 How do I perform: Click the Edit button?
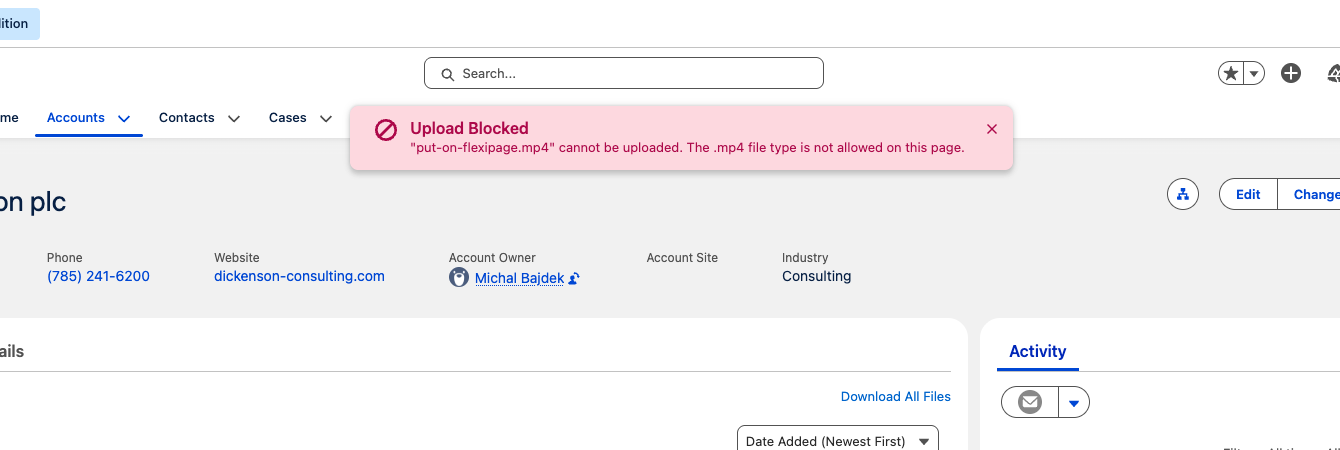click(x=1248, y=194)
